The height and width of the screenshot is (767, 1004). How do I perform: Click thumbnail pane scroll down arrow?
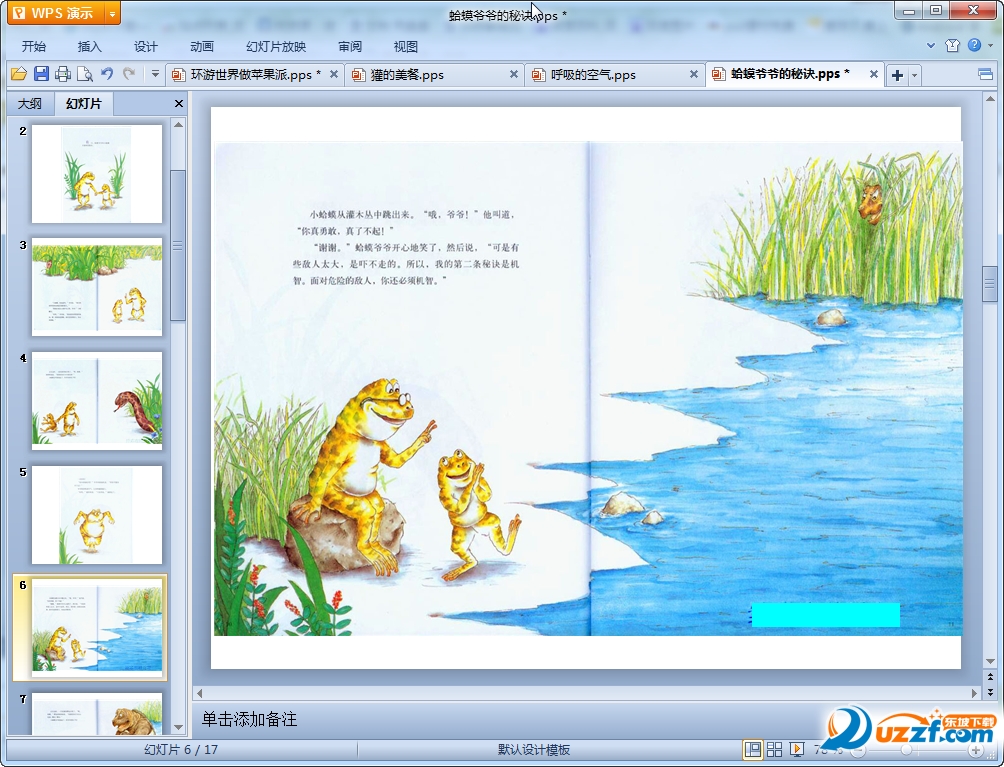[x=179, y=728]
